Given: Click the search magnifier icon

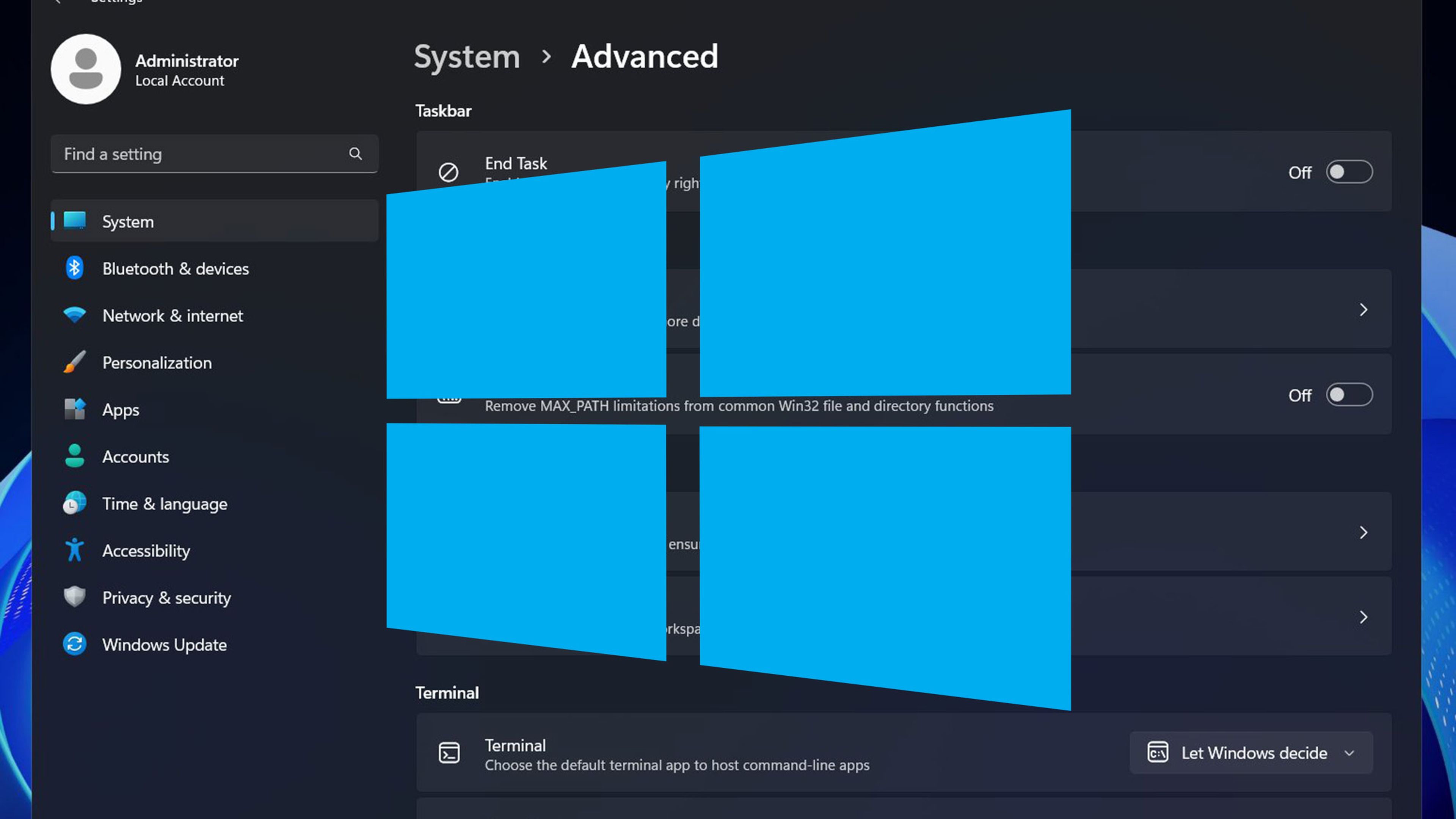Looking at the screenshot, I should coord(356,154).
